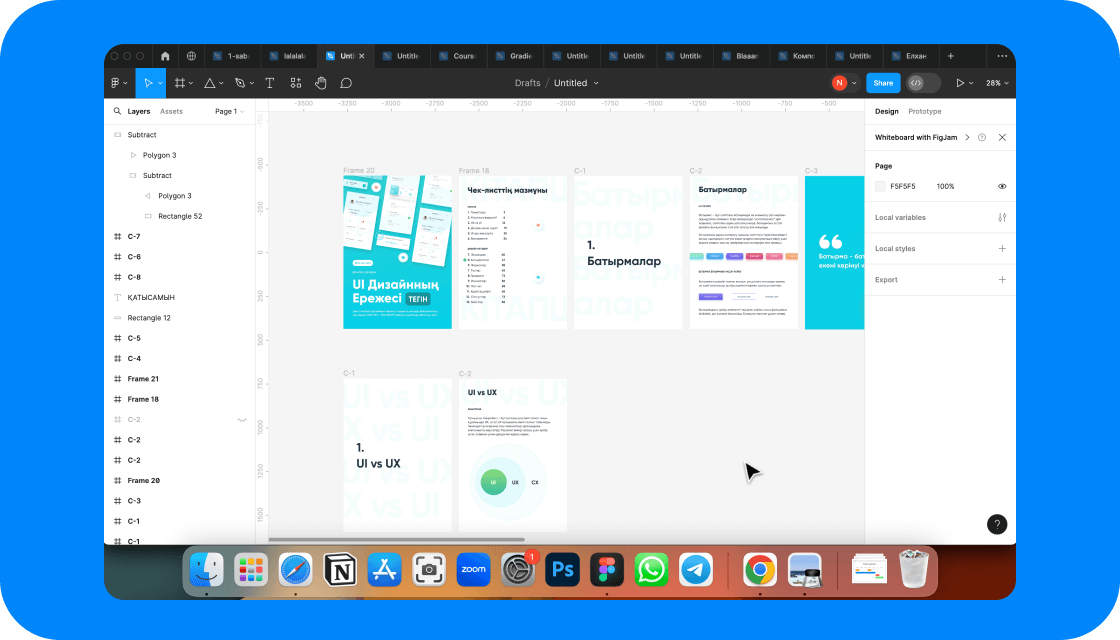Select the Comment tool

pyautogui.click(x=347, y=83)
